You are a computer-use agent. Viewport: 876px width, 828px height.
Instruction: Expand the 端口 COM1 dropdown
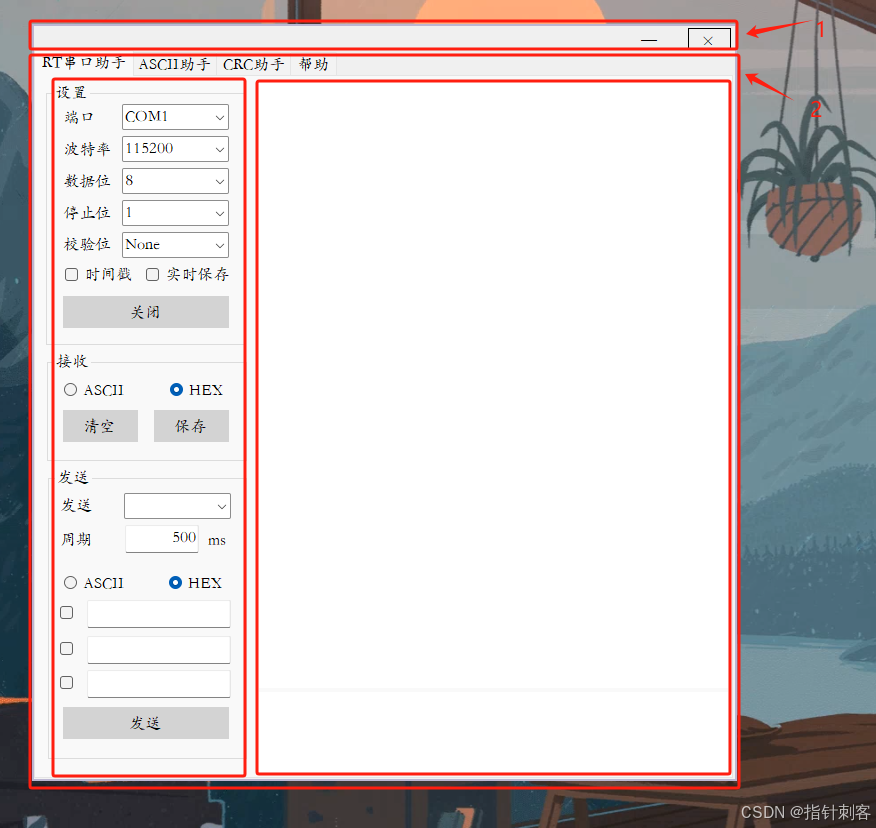coord(175,117)
